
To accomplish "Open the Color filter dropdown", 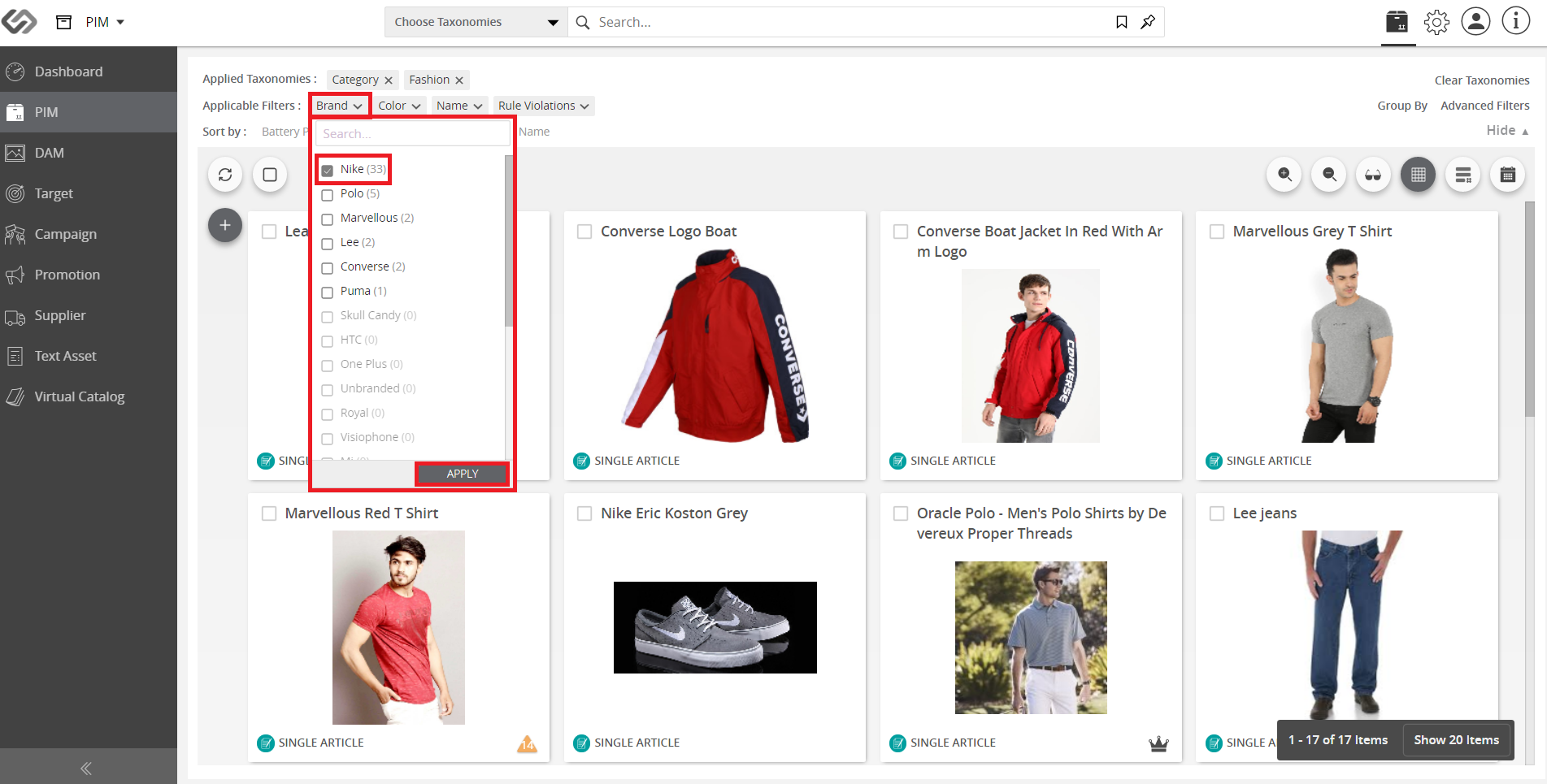I will click(x=399, y=106).
